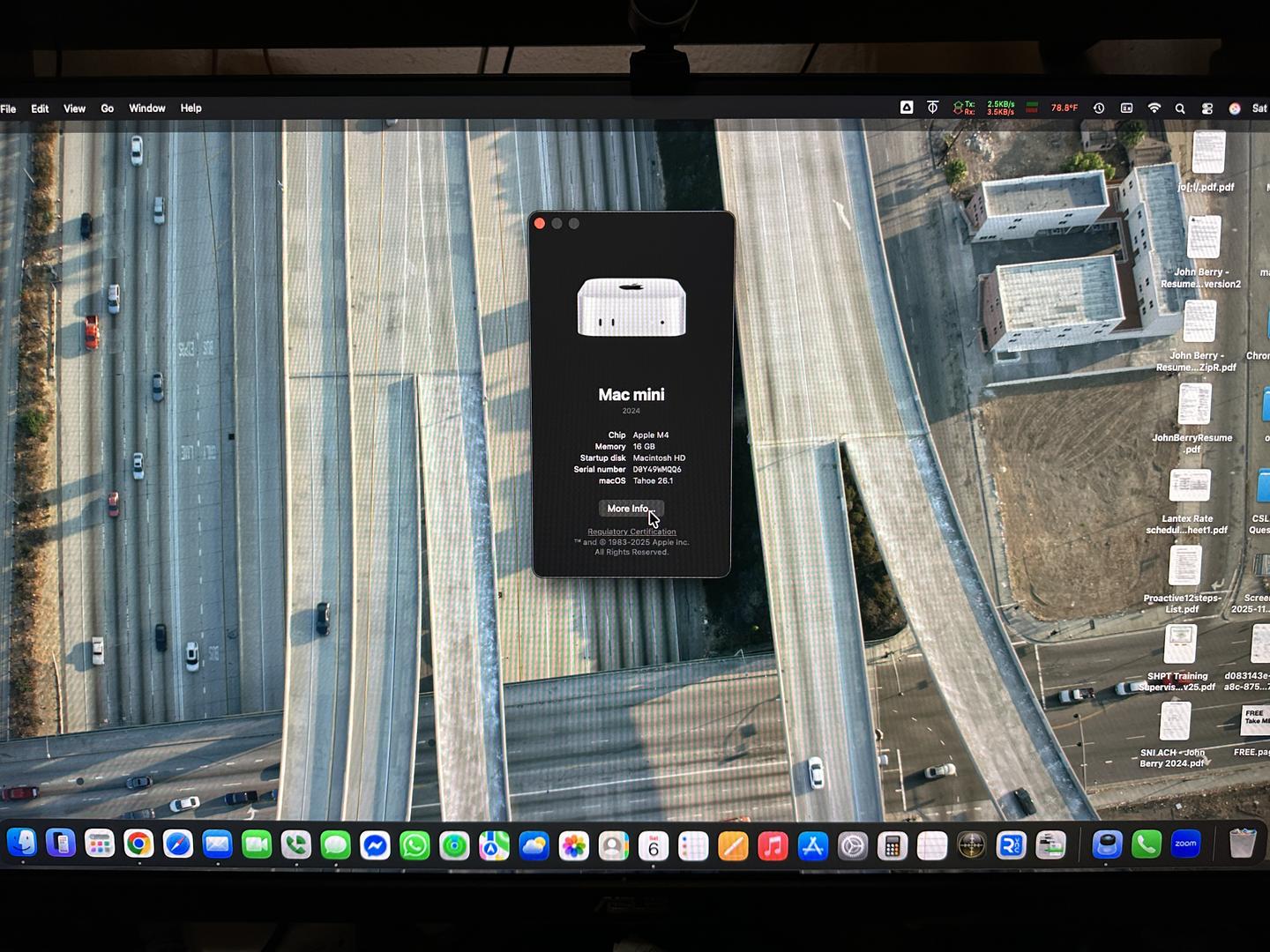Select the SHPT Training Supervisor PDF file
1270x952 pixels.
click(1177, 658)
